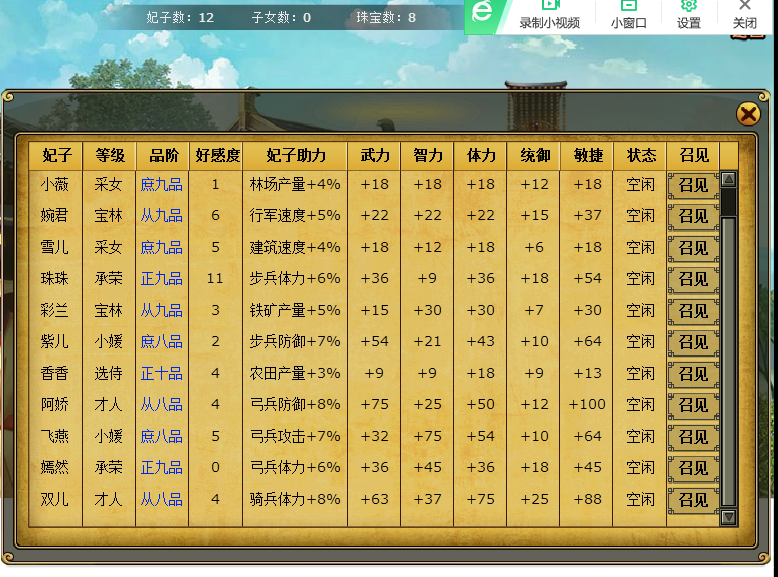
Task: Click 骑兵体力+8% bonus text
Action: tap(295, 499)
